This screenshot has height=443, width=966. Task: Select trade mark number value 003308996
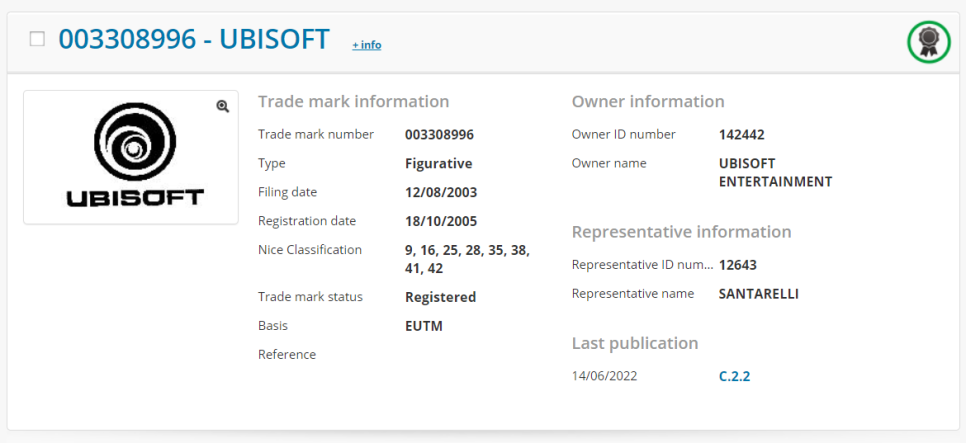tap(439, 135)
